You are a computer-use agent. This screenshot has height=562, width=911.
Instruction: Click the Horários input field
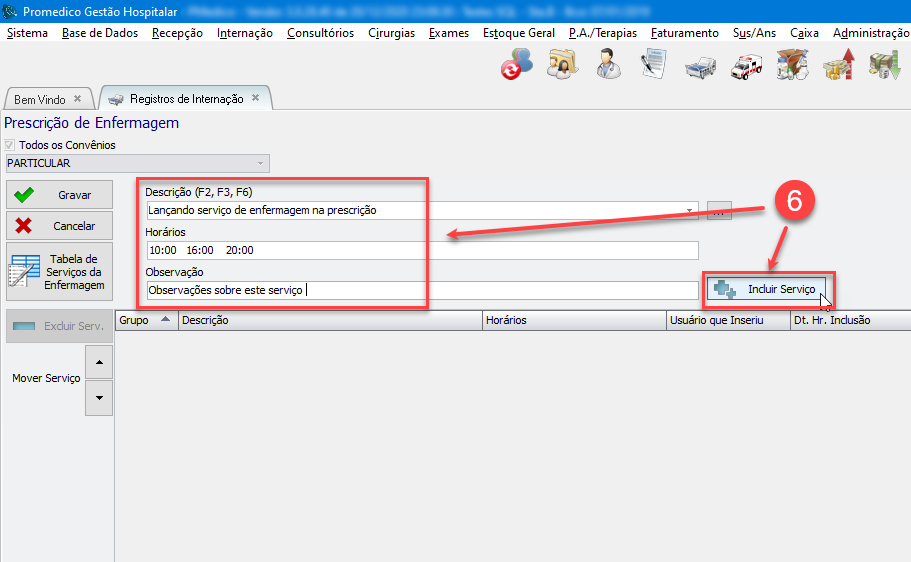(x=420, y=250)
